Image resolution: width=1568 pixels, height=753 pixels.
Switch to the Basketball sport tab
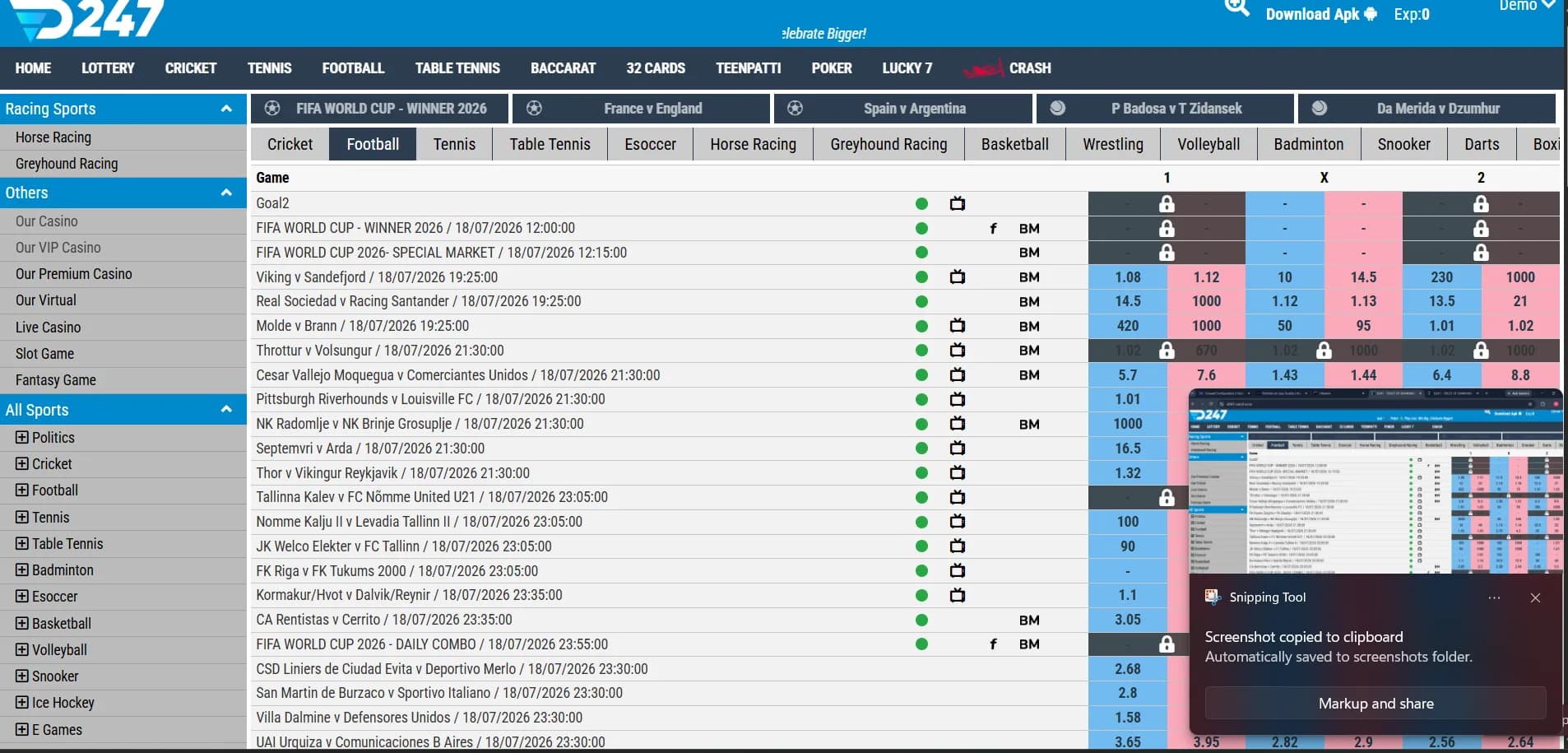coord(1014,144)
